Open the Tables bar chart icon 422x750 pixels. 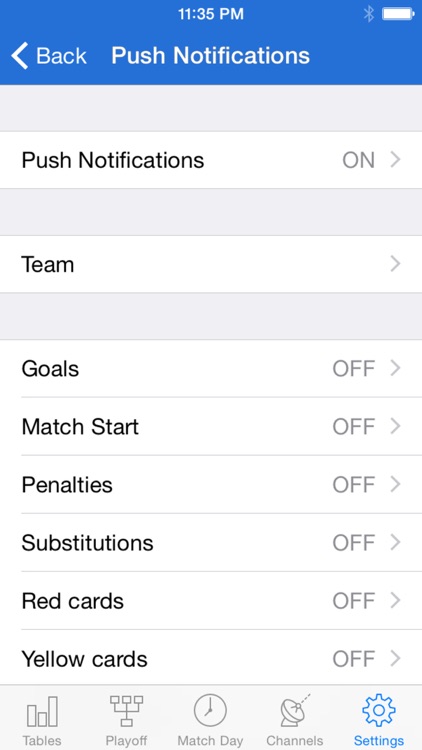(42, 711)
